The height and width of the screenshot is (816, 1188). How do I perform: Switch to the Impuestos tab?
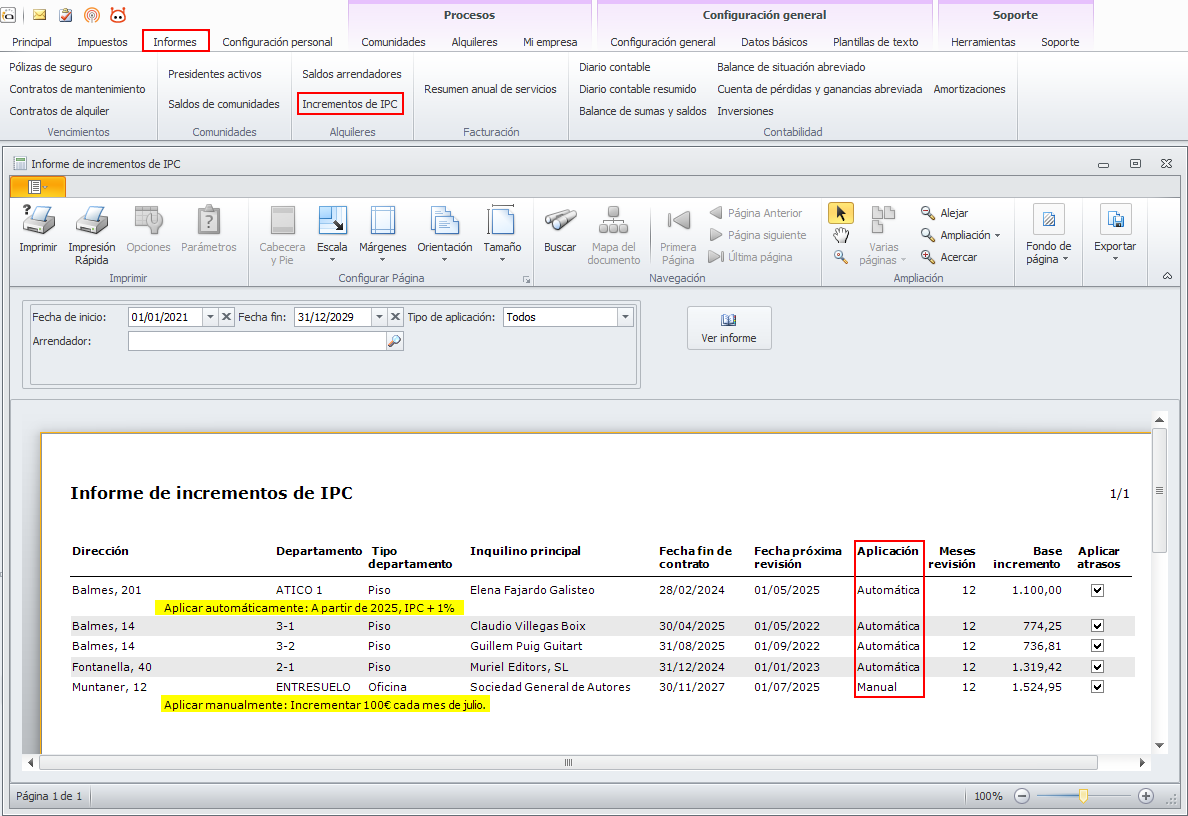[x=102, y=42]
